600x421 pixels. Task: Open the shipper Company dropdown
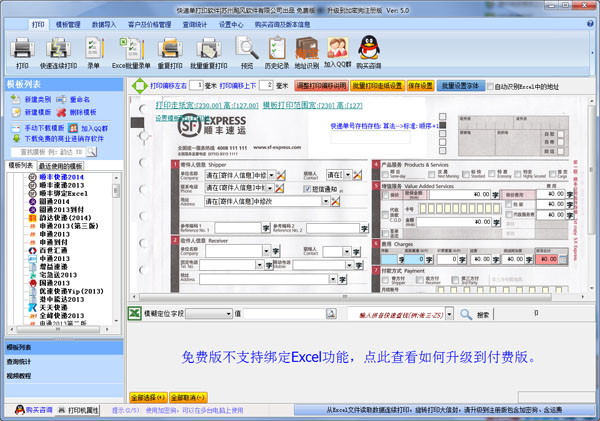click(x=271, y=175)
